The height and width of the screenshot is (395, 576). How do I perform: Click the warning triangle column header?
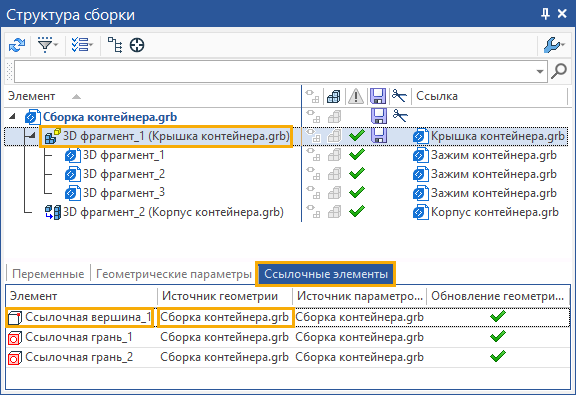pyautogui.click(x=356, y=96)
